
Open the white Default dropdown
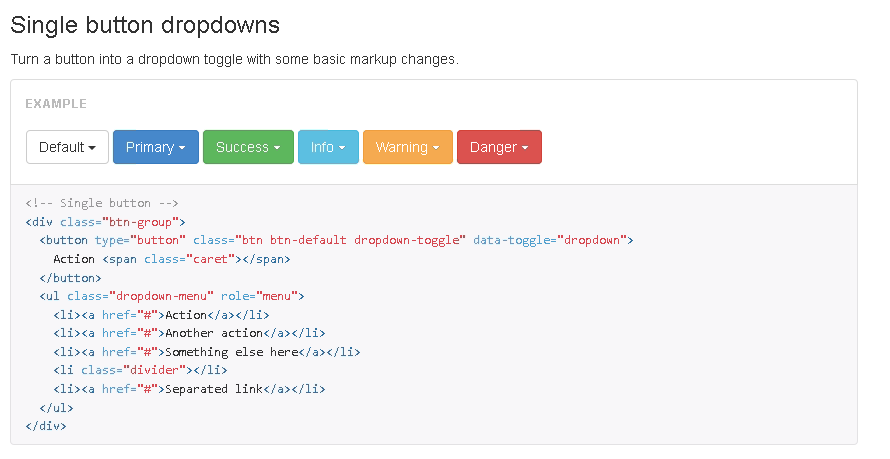click(x=67, y=147)
